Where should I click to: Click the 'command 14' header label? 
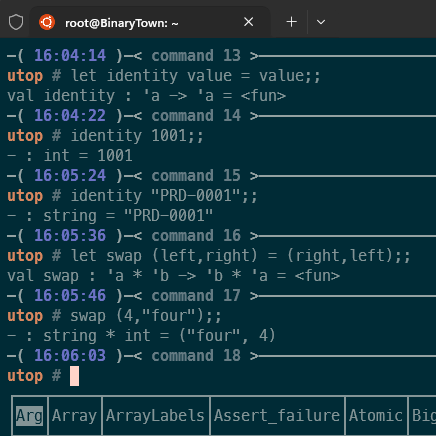tap(196, 116)
